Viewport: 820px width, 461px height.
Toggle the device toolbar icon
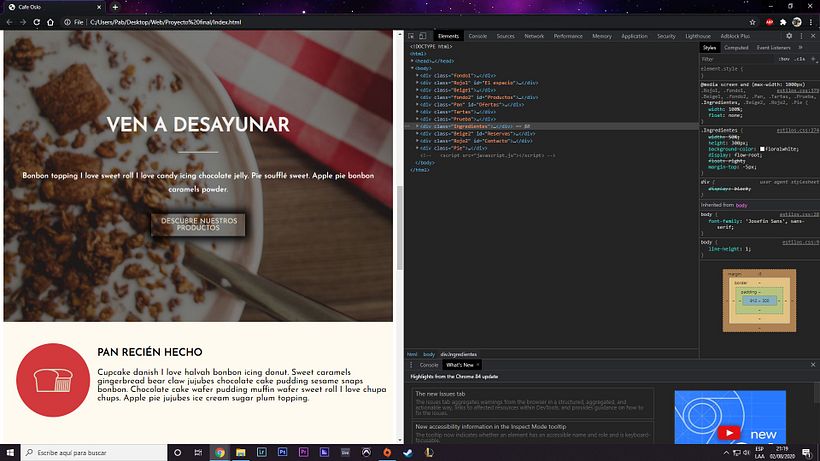click(x=423, y=36)
